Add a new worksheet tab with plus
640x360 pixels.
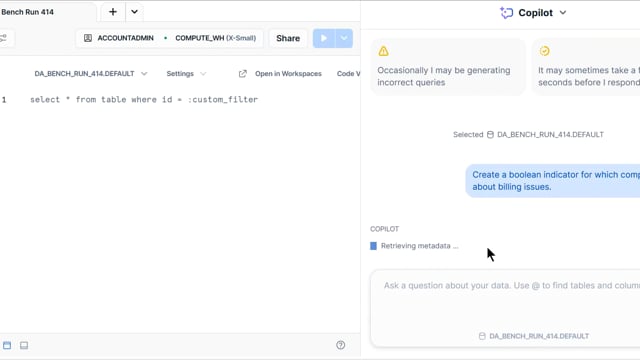coord(113,12)
